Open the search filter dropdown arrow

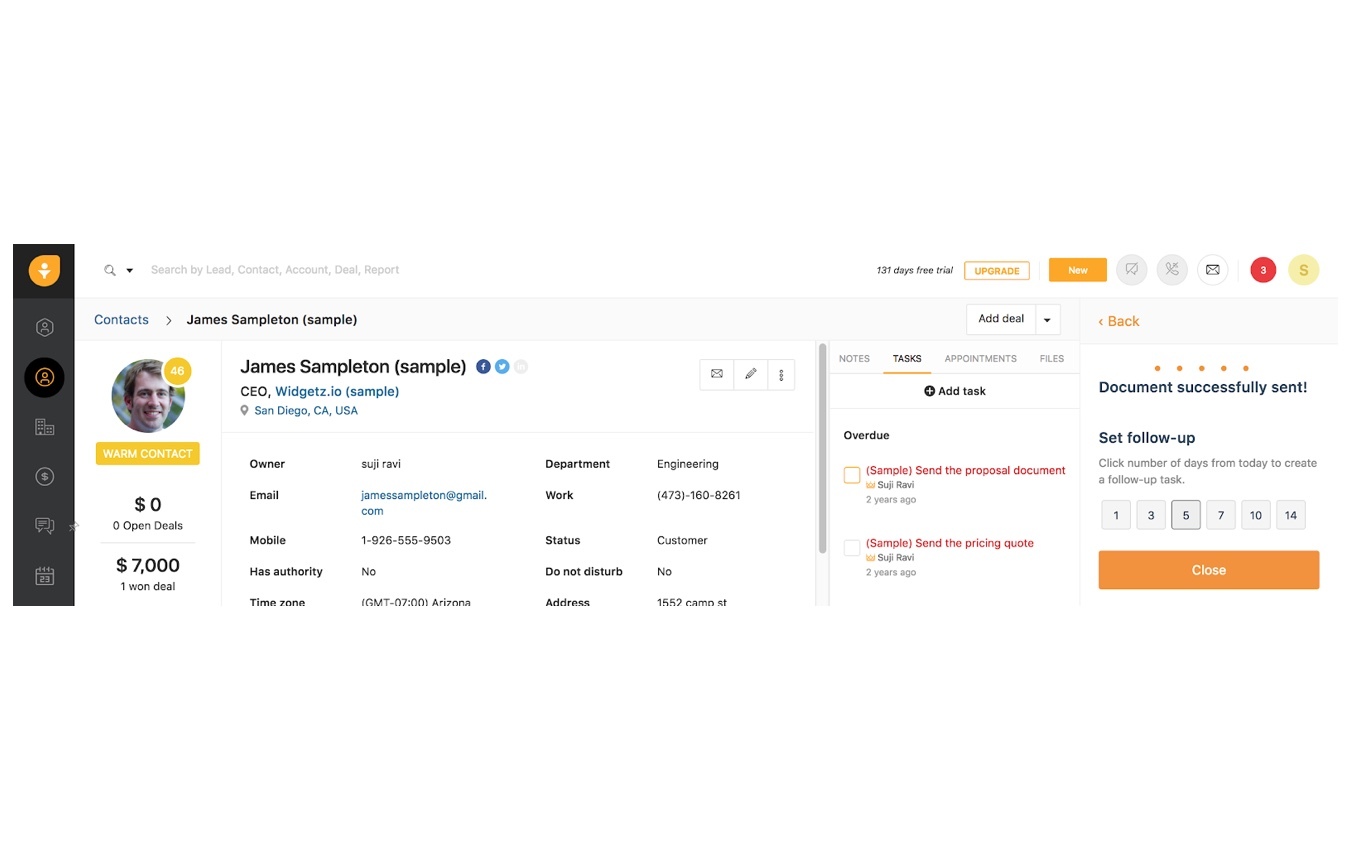tap(130, 271)
